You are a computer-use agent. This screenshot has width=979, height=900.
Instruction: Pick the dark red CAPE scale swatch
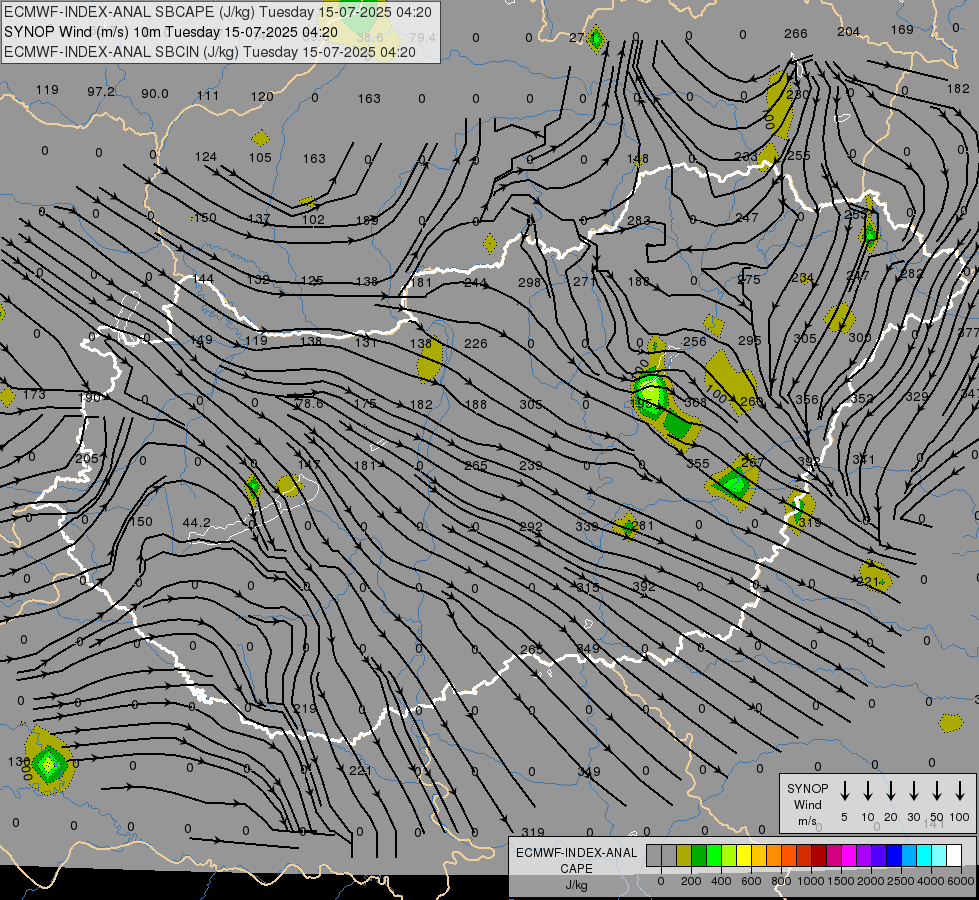pos(819,856)
